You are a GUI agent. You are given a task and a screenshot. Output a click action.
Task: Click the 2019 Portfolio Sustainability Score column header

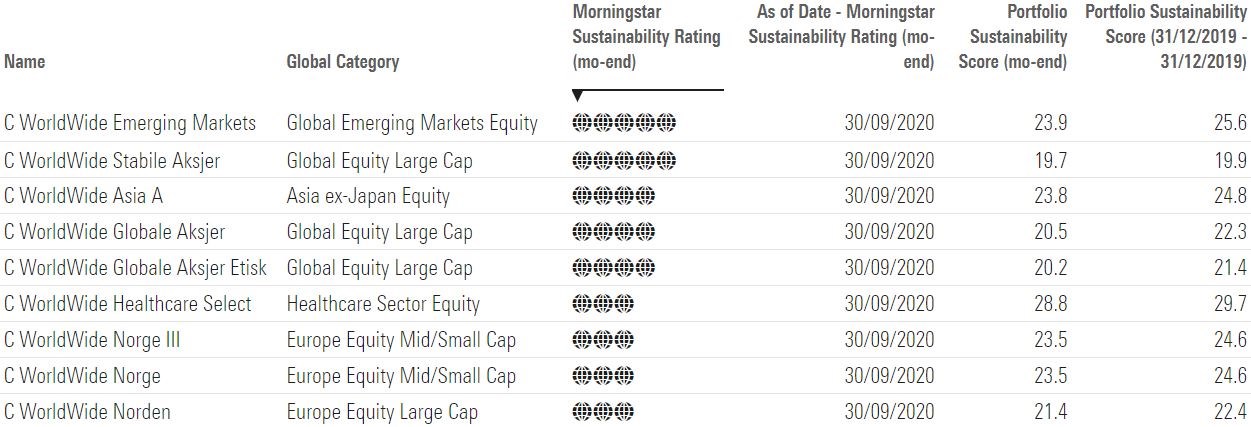[x=1165, y=37]
